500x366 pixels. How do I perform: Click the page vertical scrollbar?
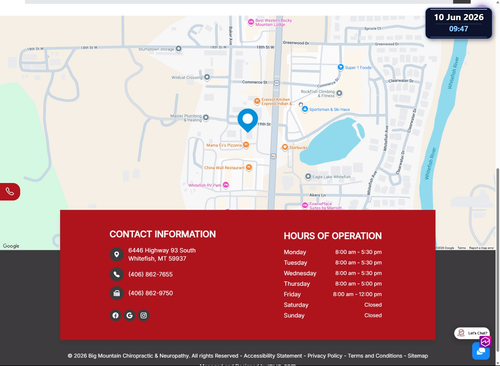point(498,260)
